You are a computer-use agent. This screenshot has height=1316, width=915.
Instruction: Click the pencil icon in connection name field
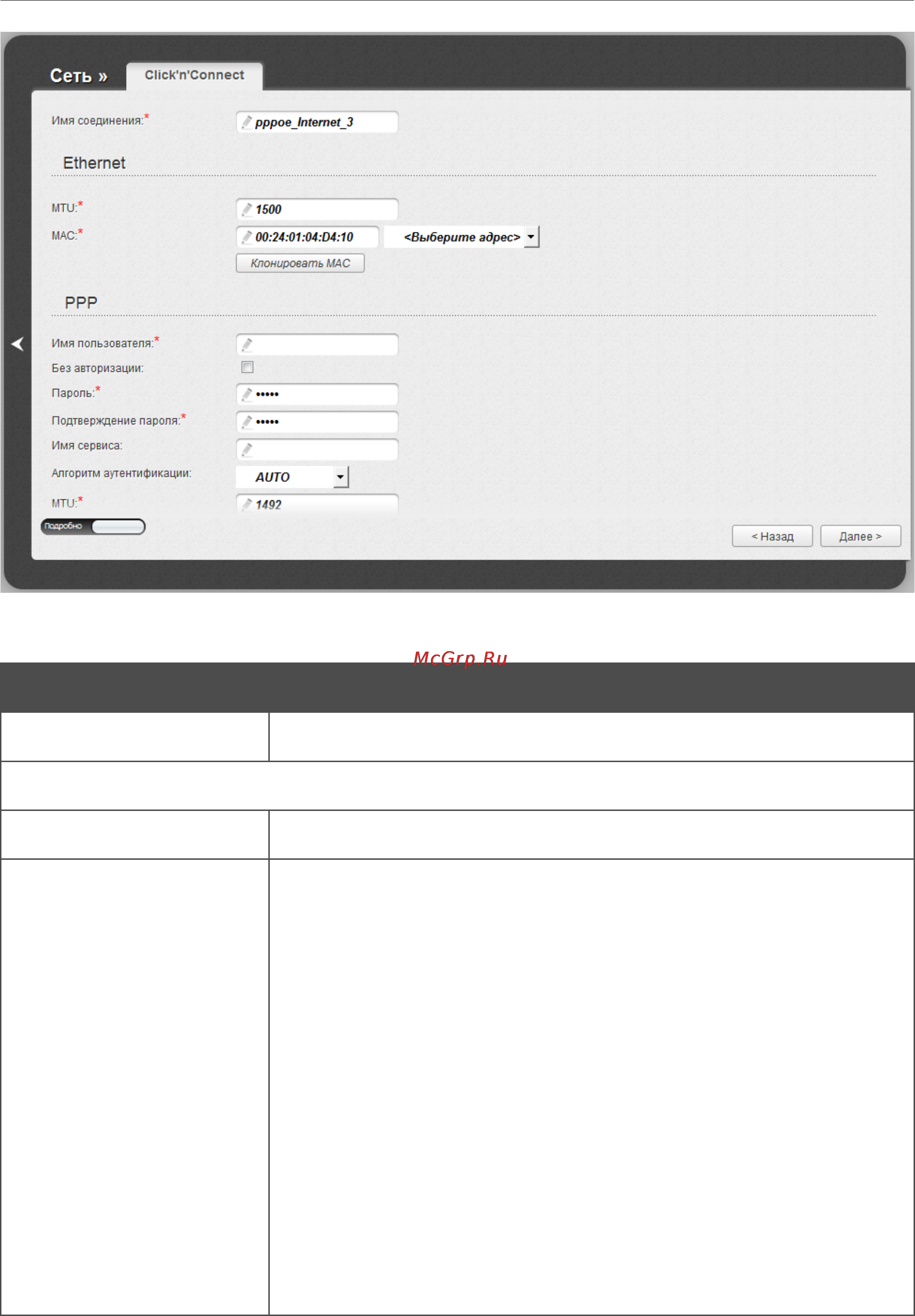247,122
